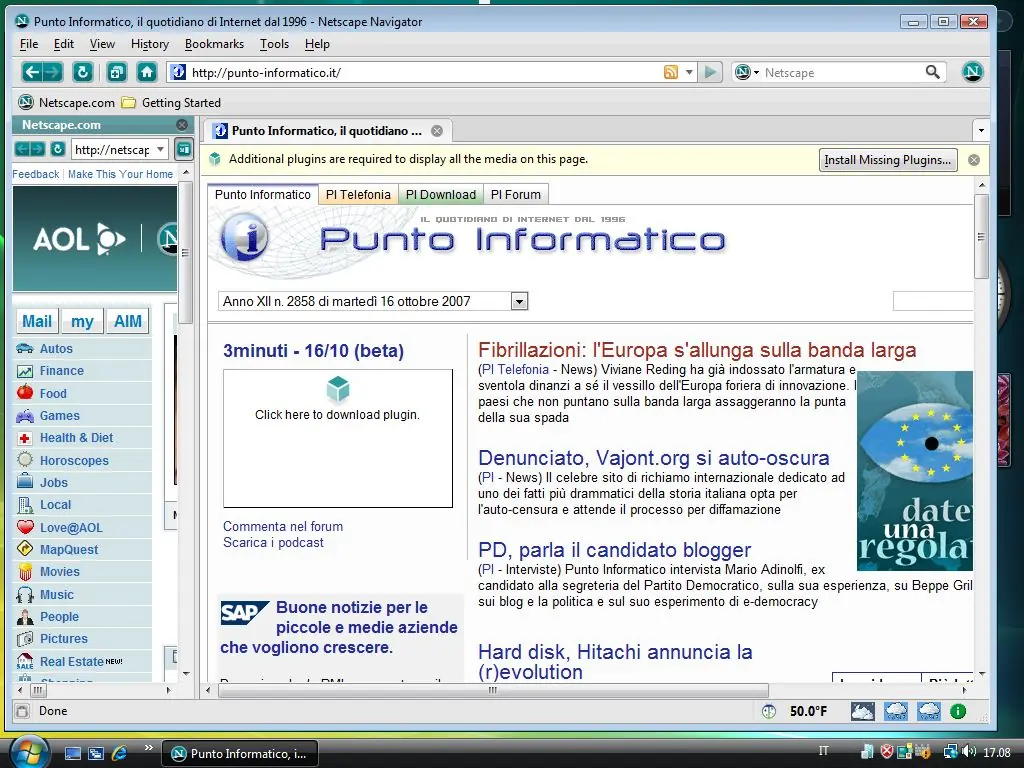Screen dimensions: 1024x768
Task: Open Autos car icon link in sidebar
Action: tap(25, 348)
